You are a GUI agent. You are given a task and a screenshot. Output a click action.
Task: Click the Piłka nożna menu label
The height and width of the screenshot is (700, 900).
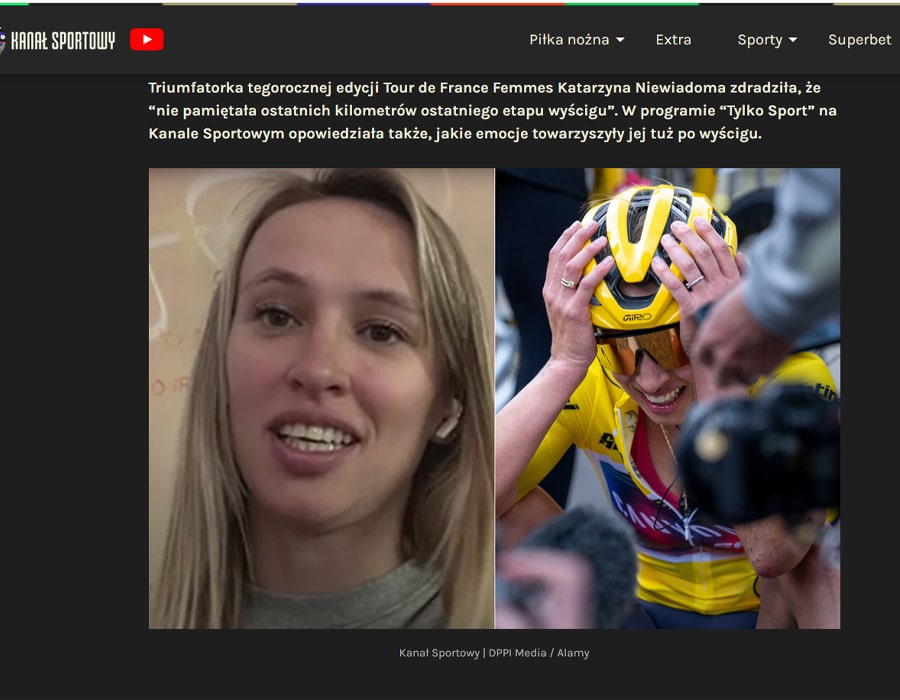tap(568, 40)
